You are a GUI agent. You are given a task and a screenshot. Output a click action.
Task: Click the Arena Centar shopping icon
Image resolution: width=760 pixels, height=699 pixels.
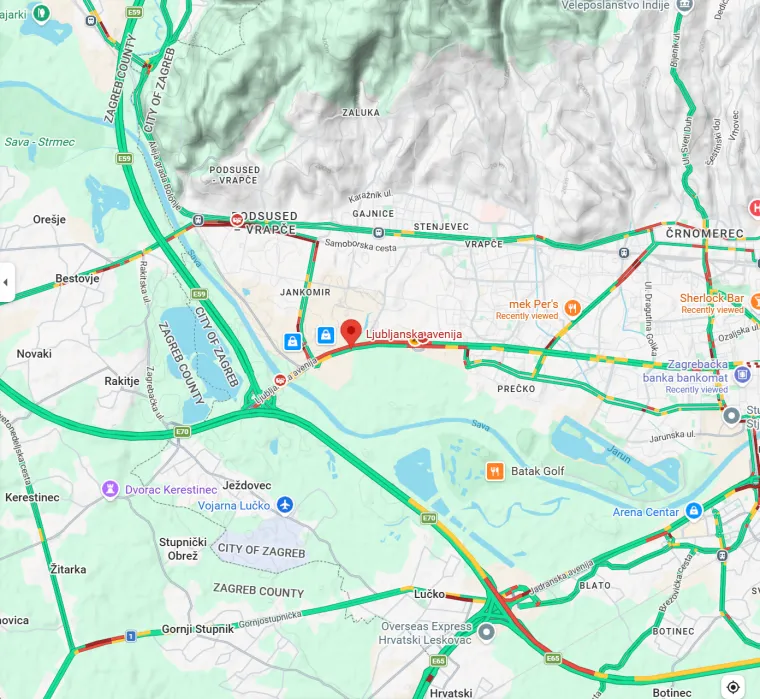pyautogui.click(x=694, y=511)
